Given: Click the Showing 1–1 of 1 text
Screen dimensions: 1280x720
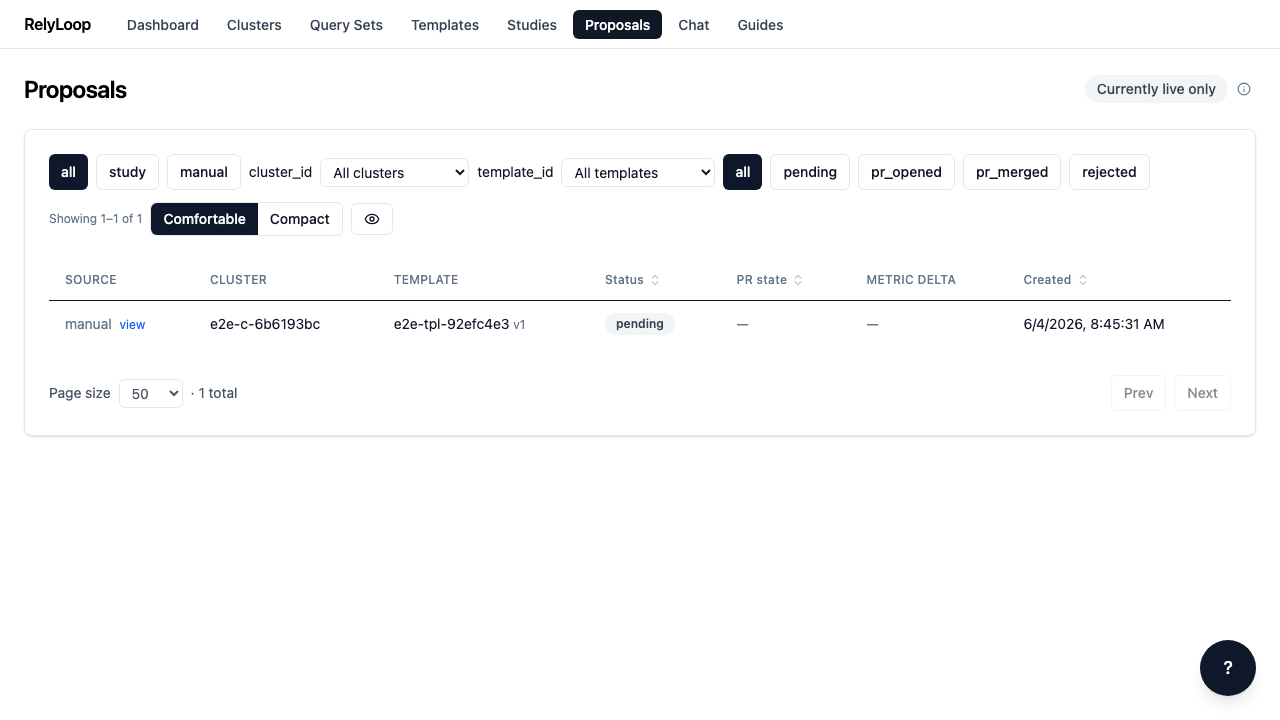Looking at the screenshot, I should pyautogui.click(x=96, y=219).
